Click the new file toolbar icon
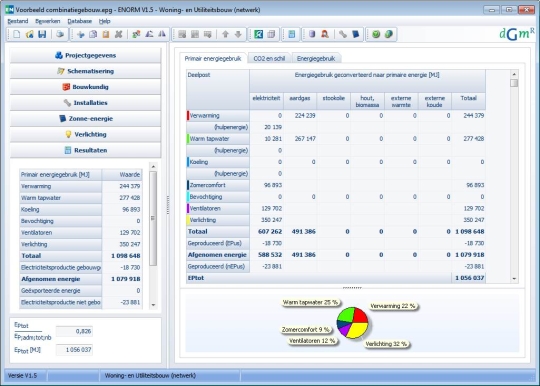The height and width of the screenshot is (386, 540). 17,34
